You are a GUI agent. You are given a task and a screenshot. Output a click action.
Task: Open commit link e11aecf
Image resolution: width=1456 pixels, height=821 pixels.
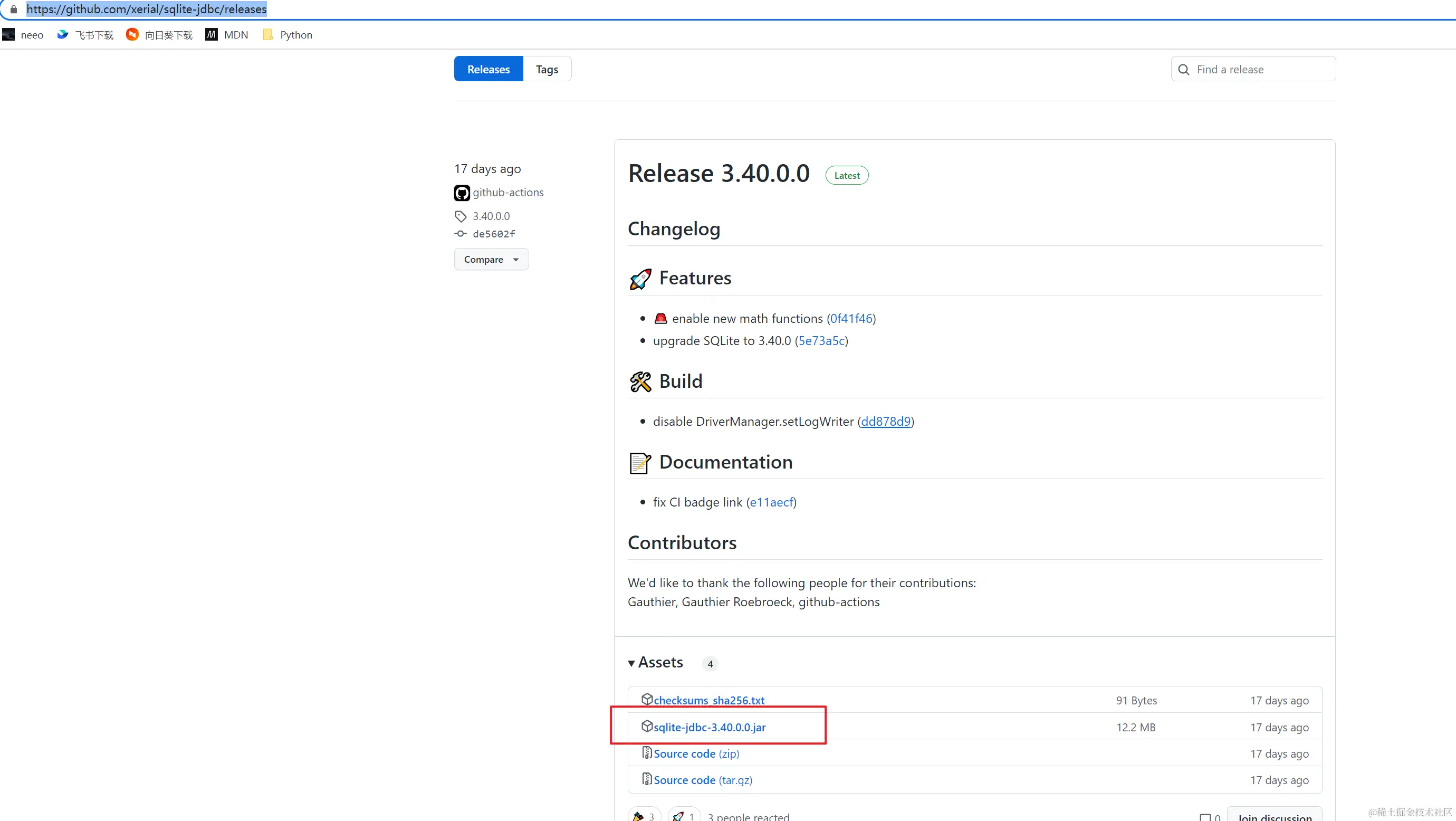771,502
